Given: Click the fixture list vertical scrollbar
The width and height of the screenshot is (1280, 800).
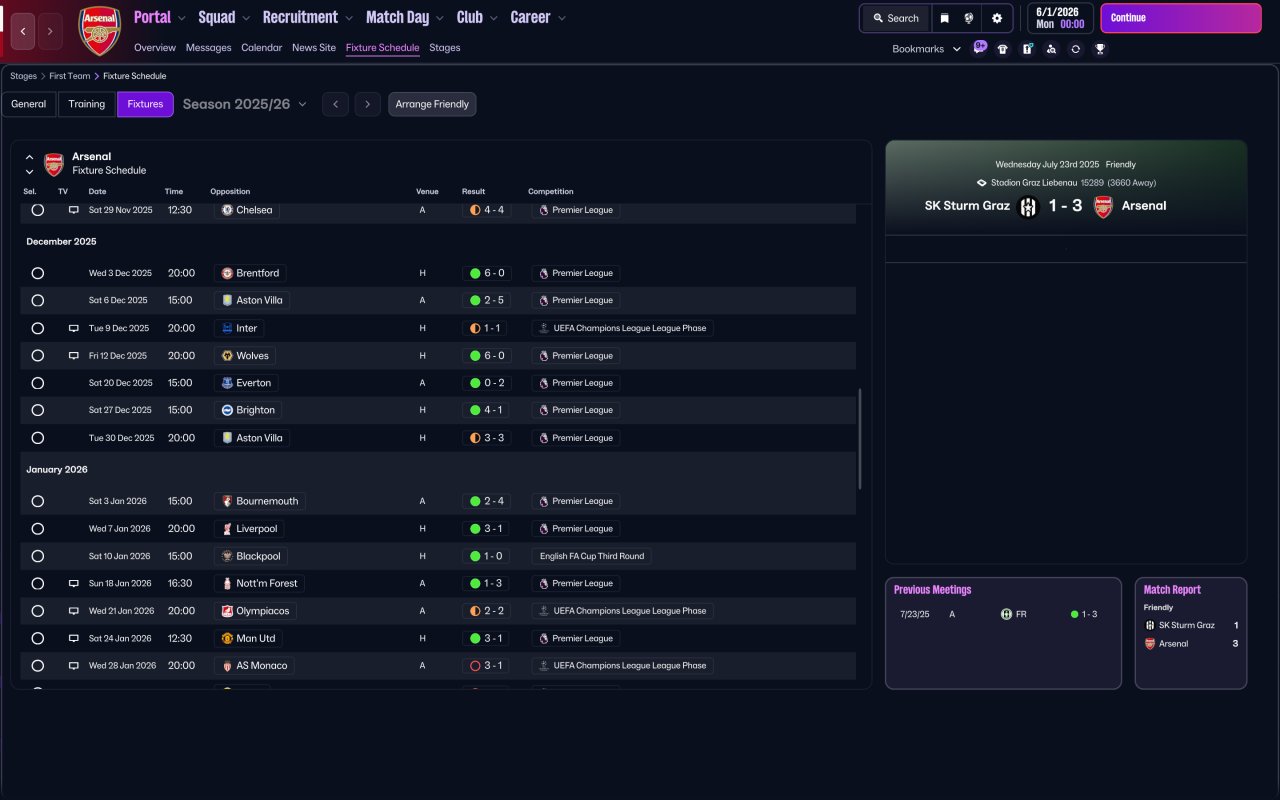Looking at the screenshot, I should pos(860,440).
